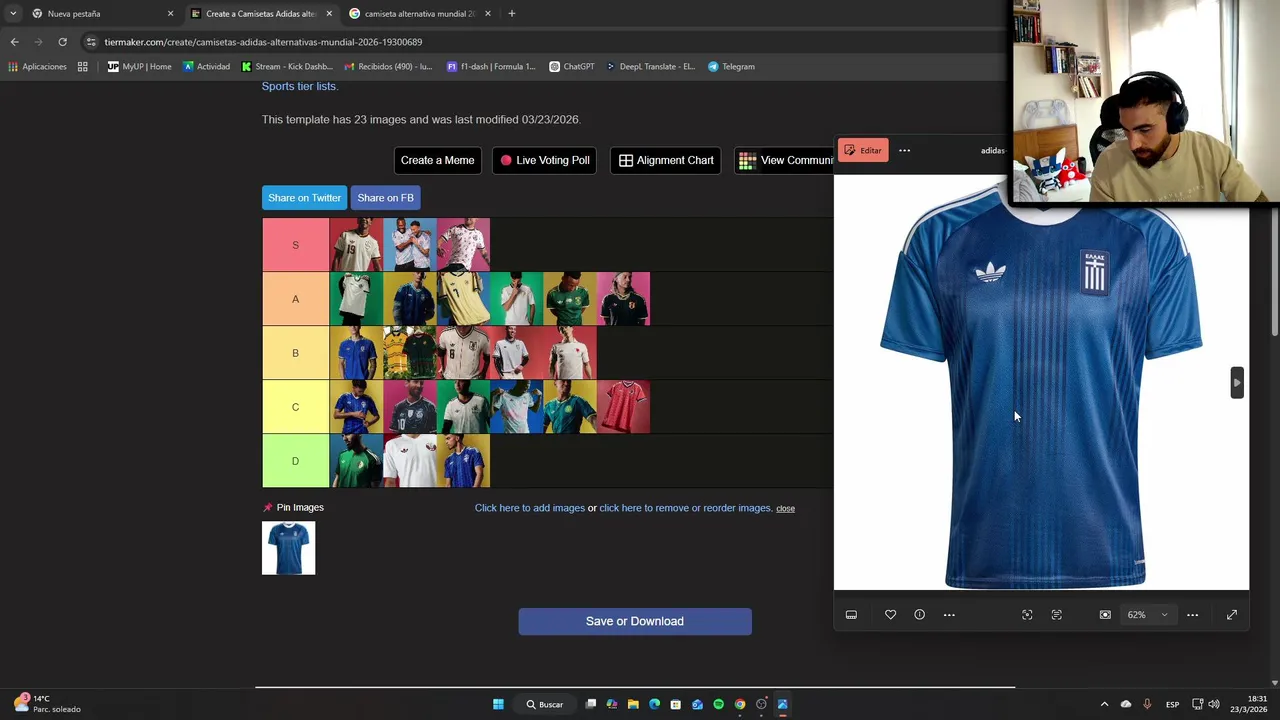Click the small close link
Image resolution: width=1280 pixels, height=720 pixels.
click(x=785, y=509)
